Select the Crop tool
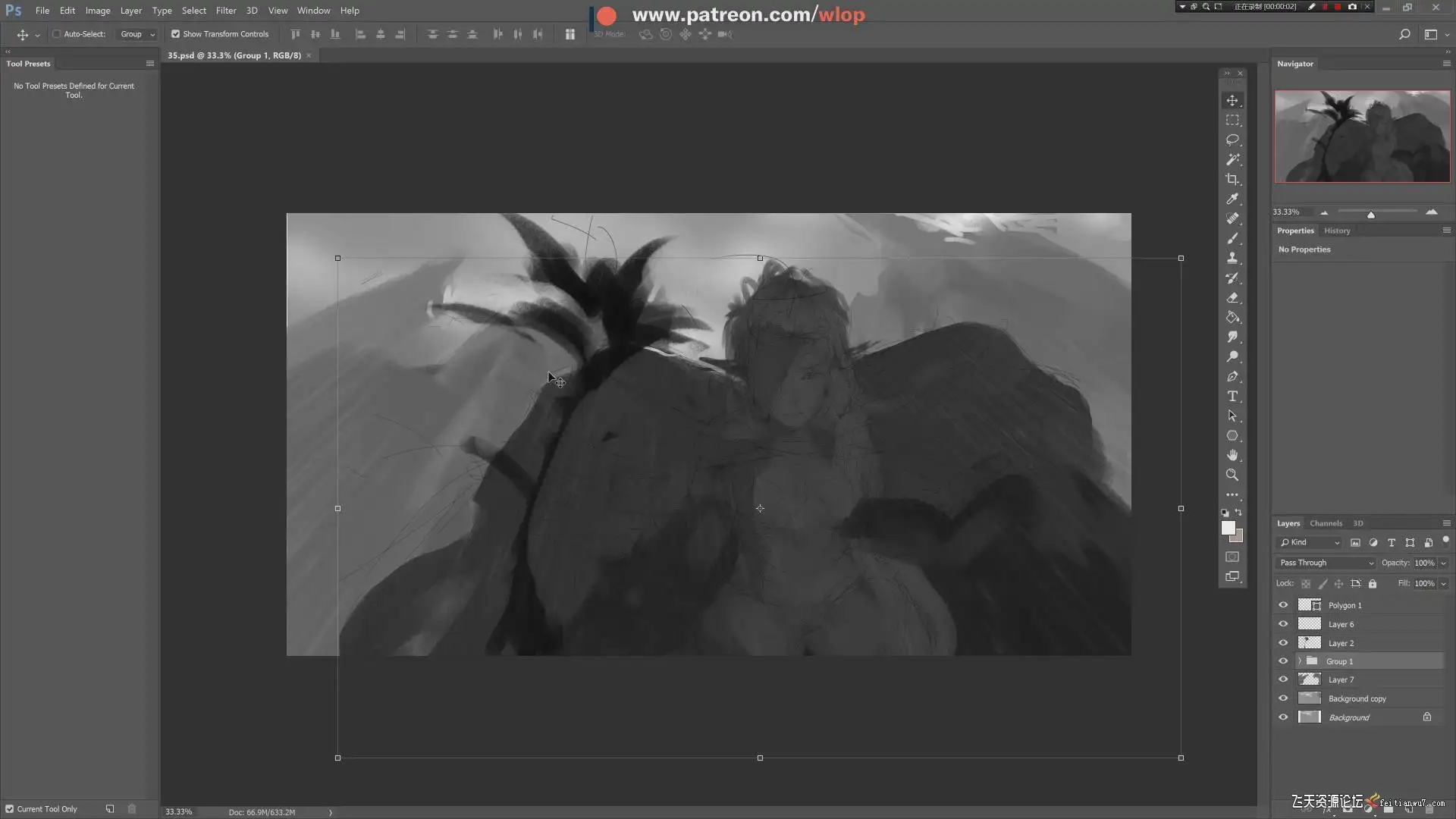 pyautogui.click(x=1232, y=180)
